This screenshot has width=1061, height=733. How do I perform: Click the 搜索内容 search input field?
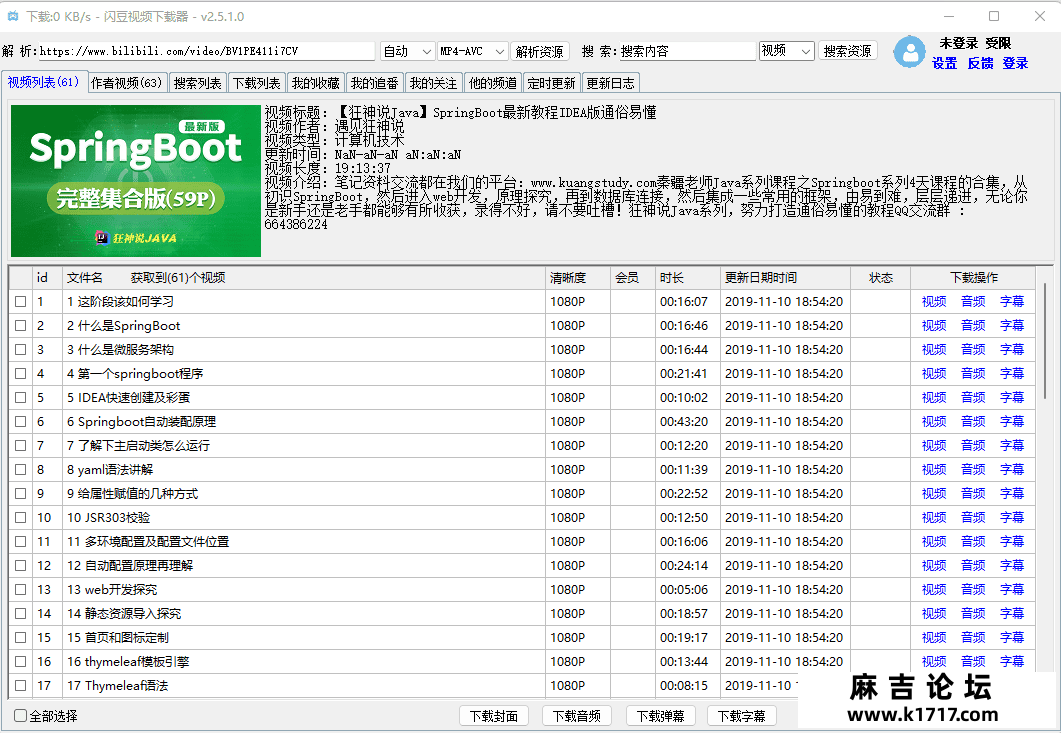tap(687, 51)
